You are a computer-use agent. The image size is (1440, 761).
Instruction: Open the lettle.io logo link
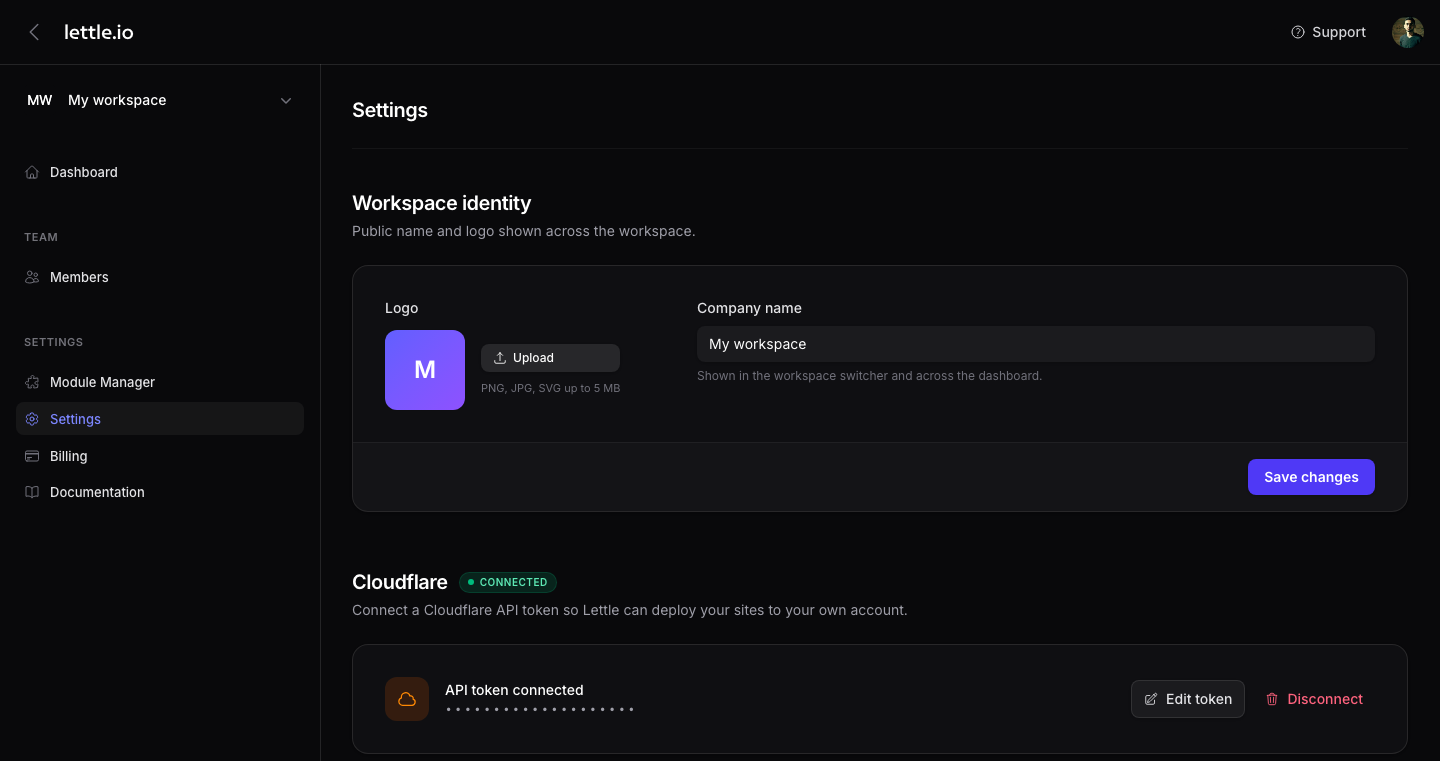(99, 32)
